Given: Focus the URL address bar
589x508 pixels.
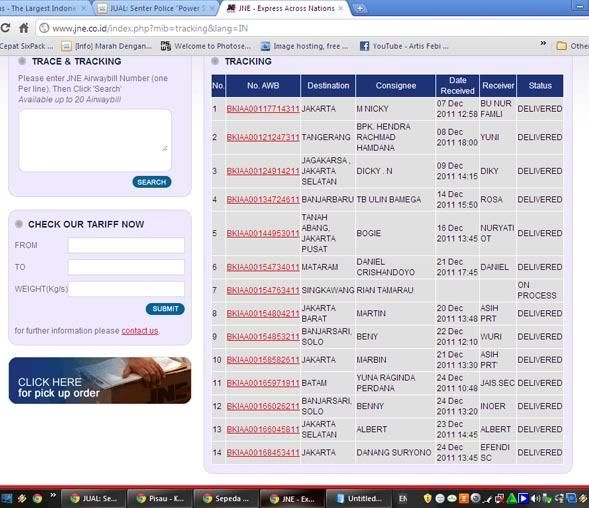Looking at the screenshot, I should pyautogui.click(x=312, y=28).
